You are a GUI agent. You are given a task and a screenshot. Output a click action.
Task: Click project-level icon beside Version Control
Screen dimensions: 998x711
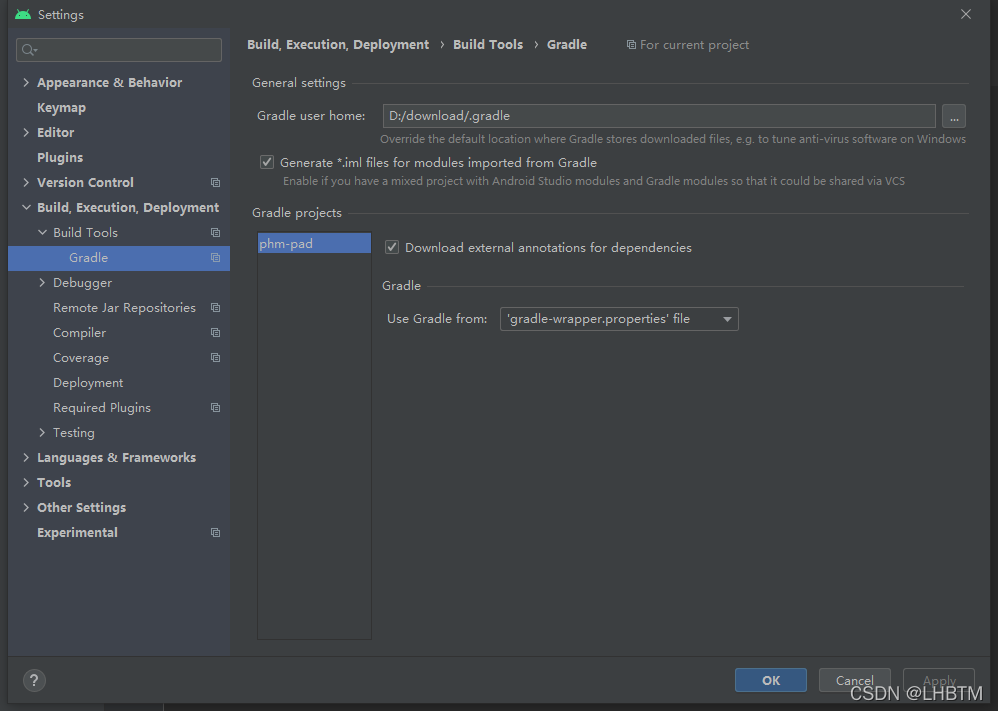pyautogui.click(x=216, y=183)
